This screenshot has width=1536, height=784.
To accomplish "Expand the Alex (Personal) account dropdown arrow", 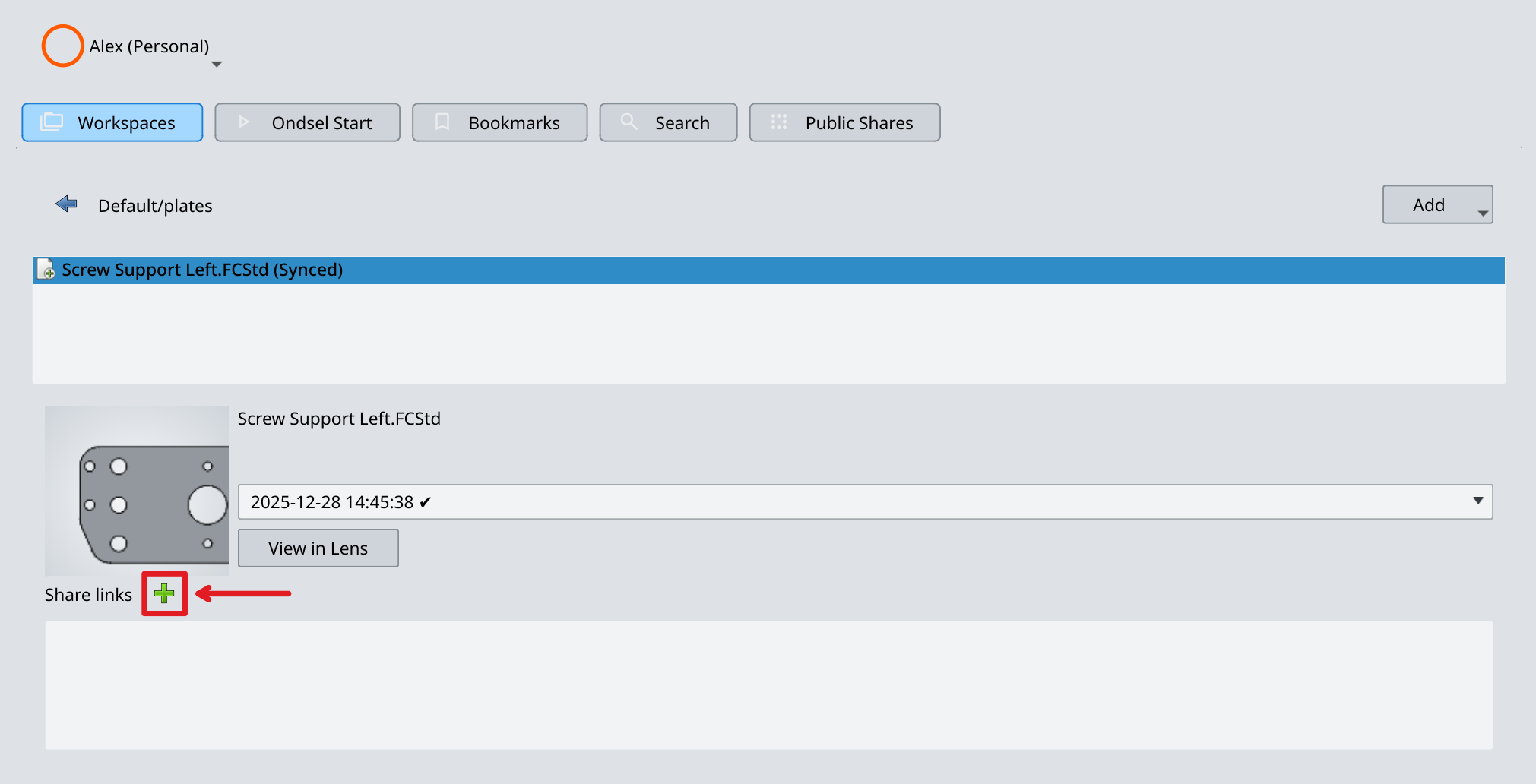I will pyautogui.click(x=217, y=65).
